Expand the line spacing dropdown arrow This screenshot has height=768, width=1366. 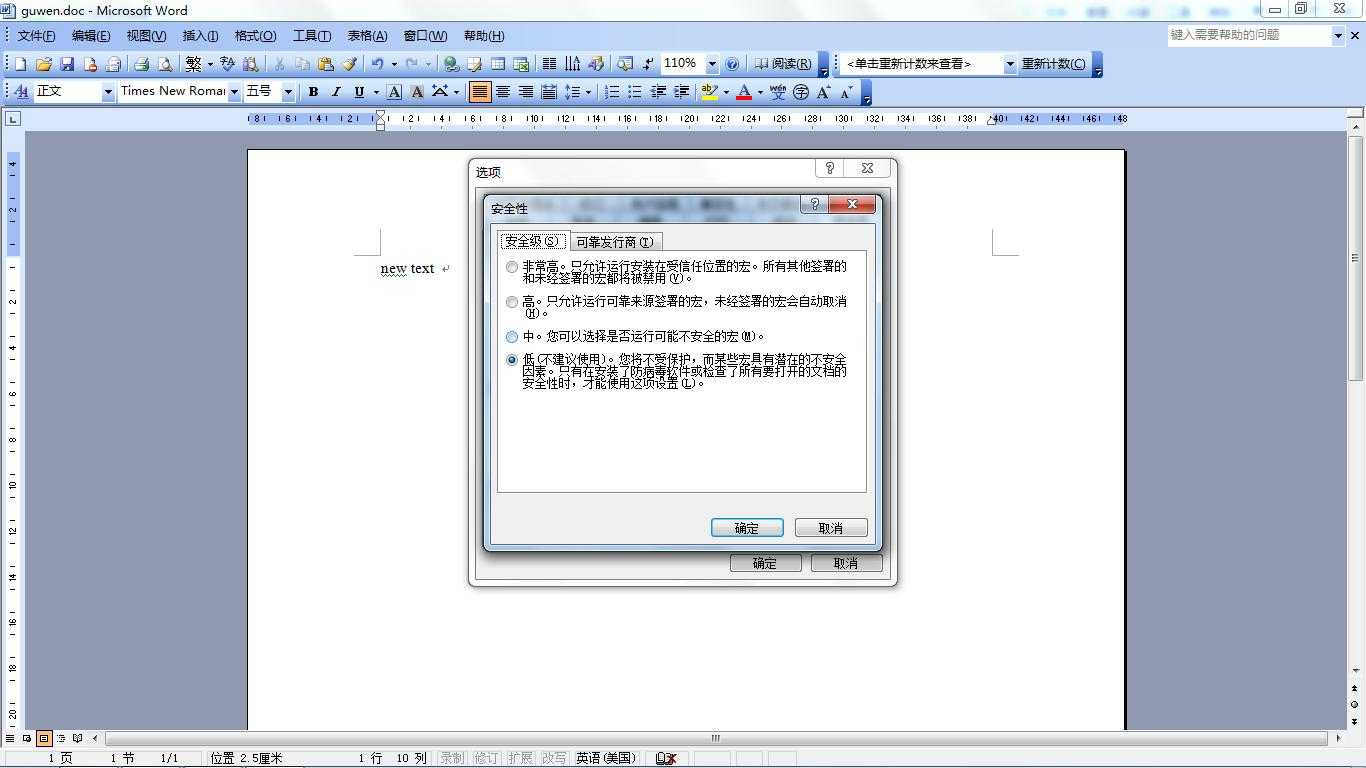coord(588,92)
